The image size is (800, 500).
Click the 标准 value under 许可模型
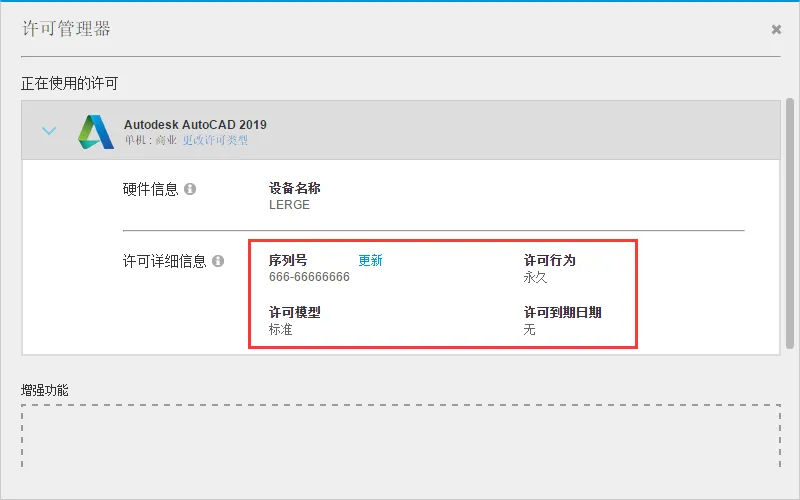click(280, 329)
